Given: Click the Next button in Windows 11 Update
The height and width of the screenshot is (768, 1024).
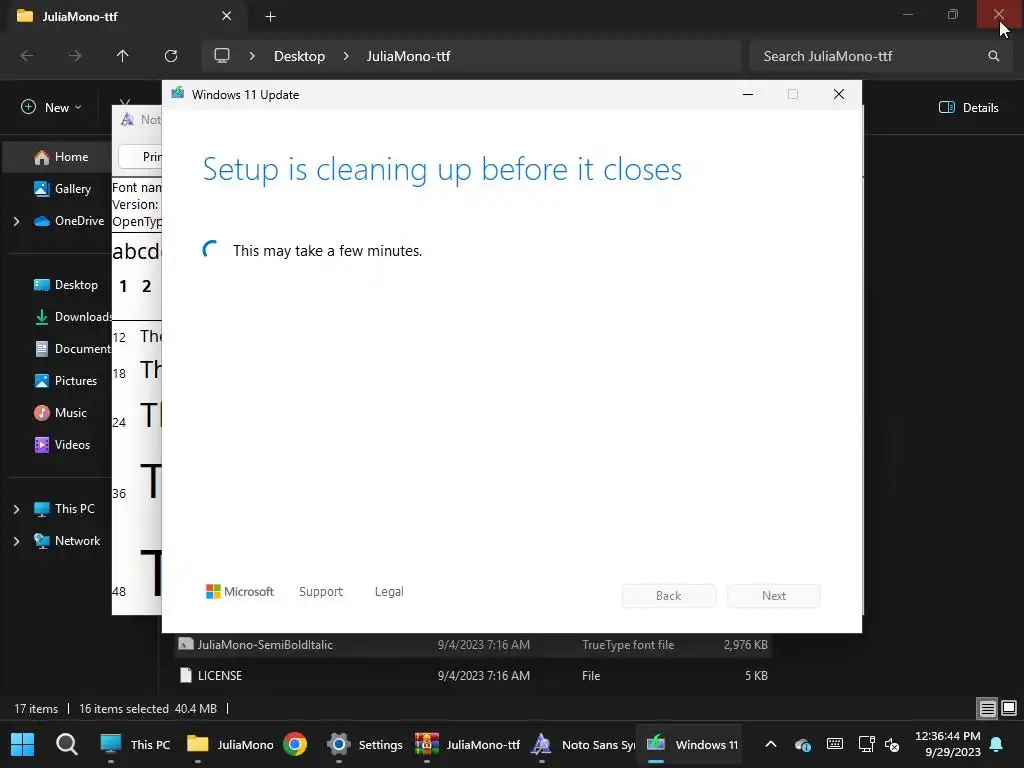Looking at the screenshot, I should 774,596.
